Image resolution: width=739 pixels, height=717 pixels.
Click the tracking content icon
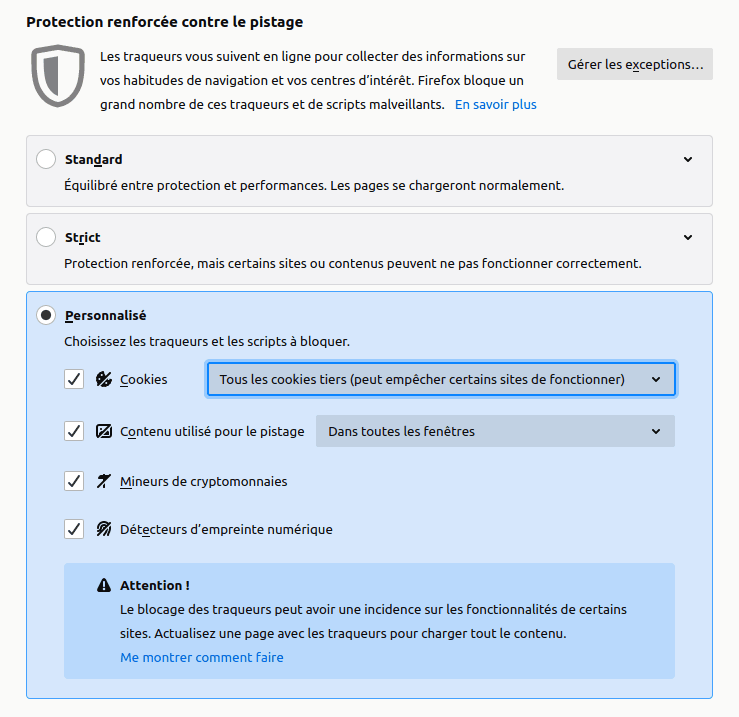(x=103, y=432)
